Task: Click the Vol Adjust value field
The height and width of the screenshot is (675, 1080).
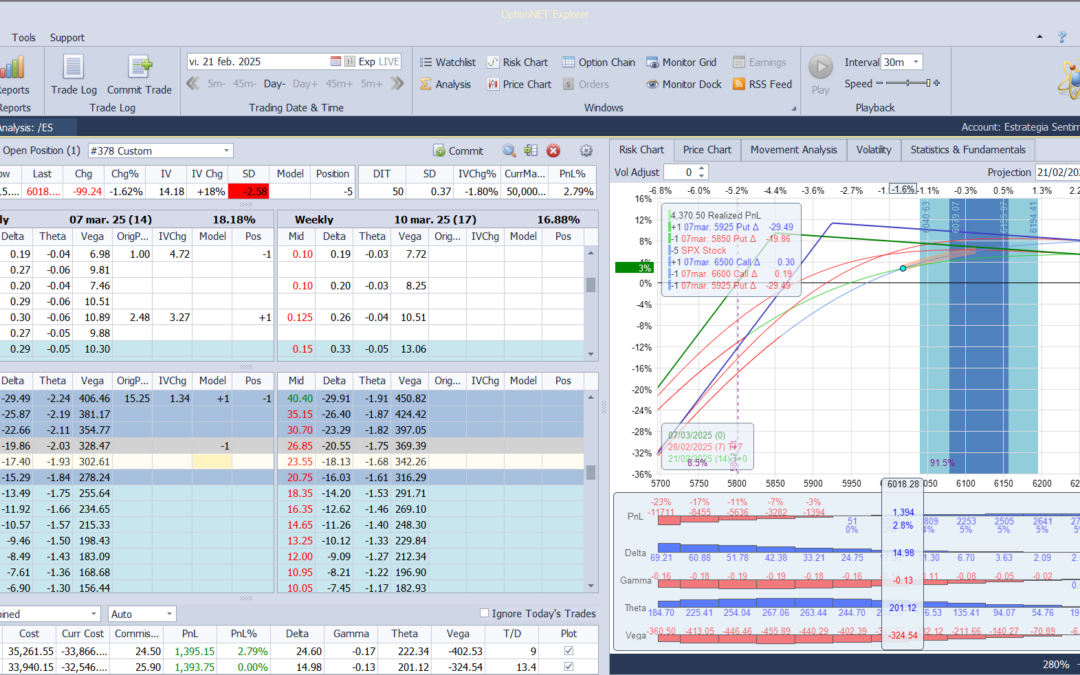Action: coord(681,172)
